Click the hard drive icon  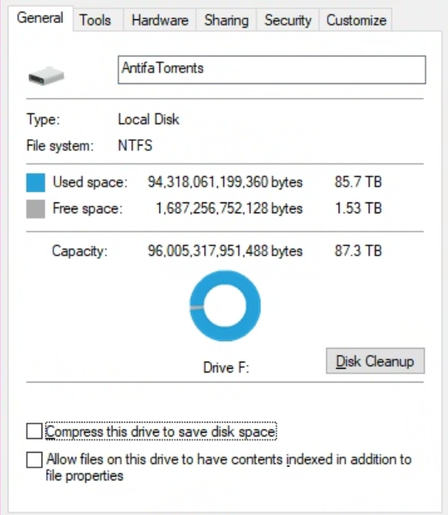46,76
